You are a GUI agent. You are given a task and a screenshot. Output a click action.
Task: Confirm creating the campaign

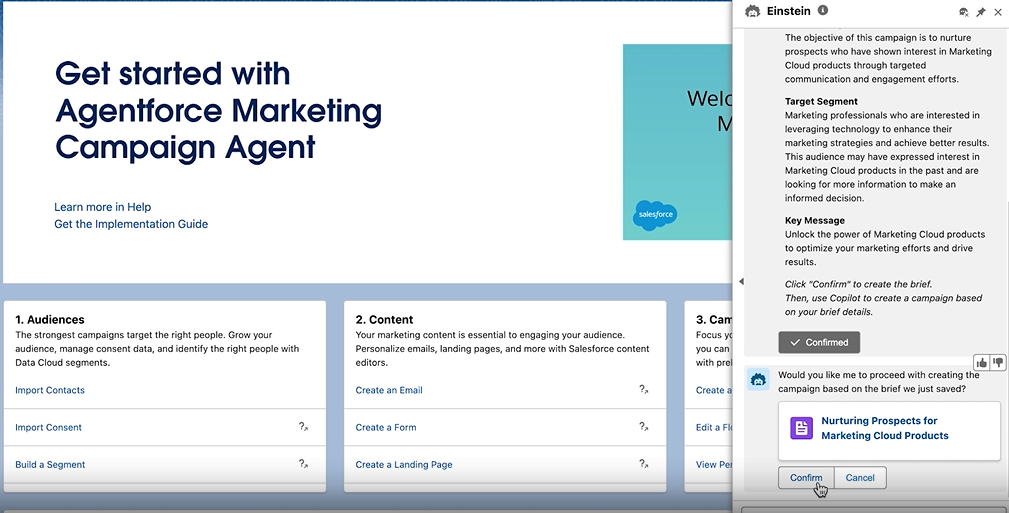click(806, 478)
